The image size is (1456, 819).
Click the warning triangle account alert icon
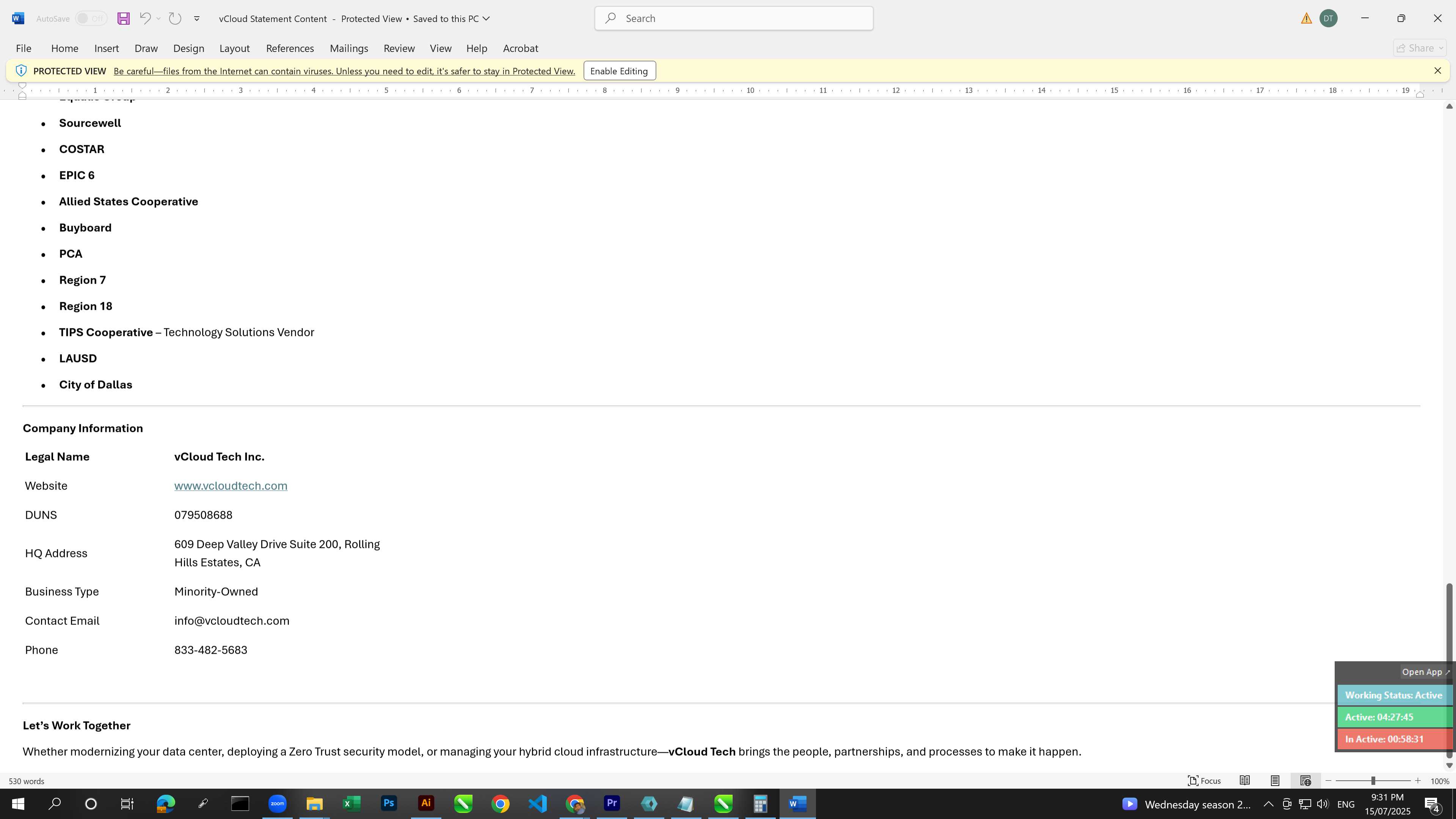[x=1306, y=19]
